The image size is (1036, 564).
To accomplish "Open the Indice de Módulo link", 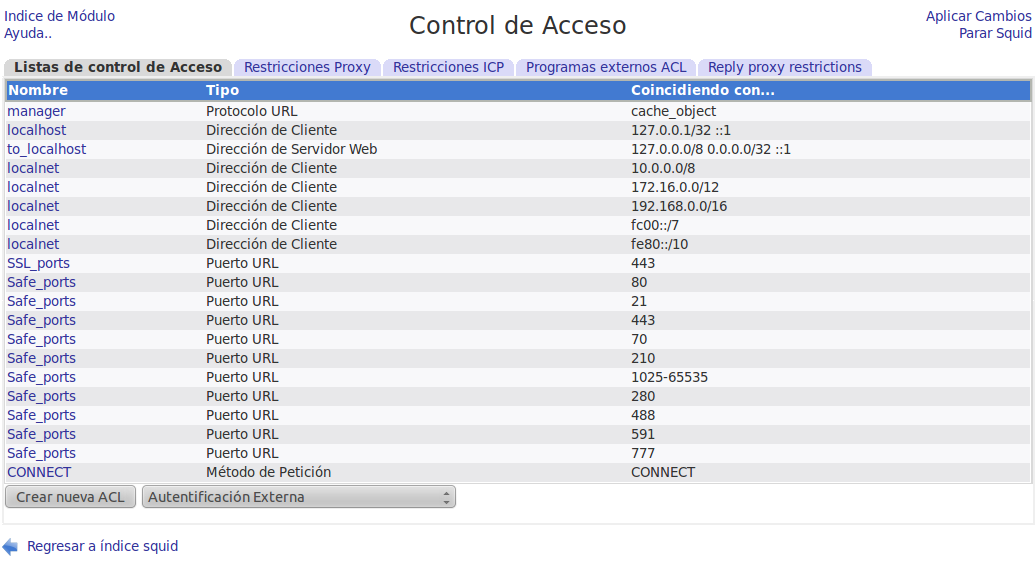I will [59, 16].
